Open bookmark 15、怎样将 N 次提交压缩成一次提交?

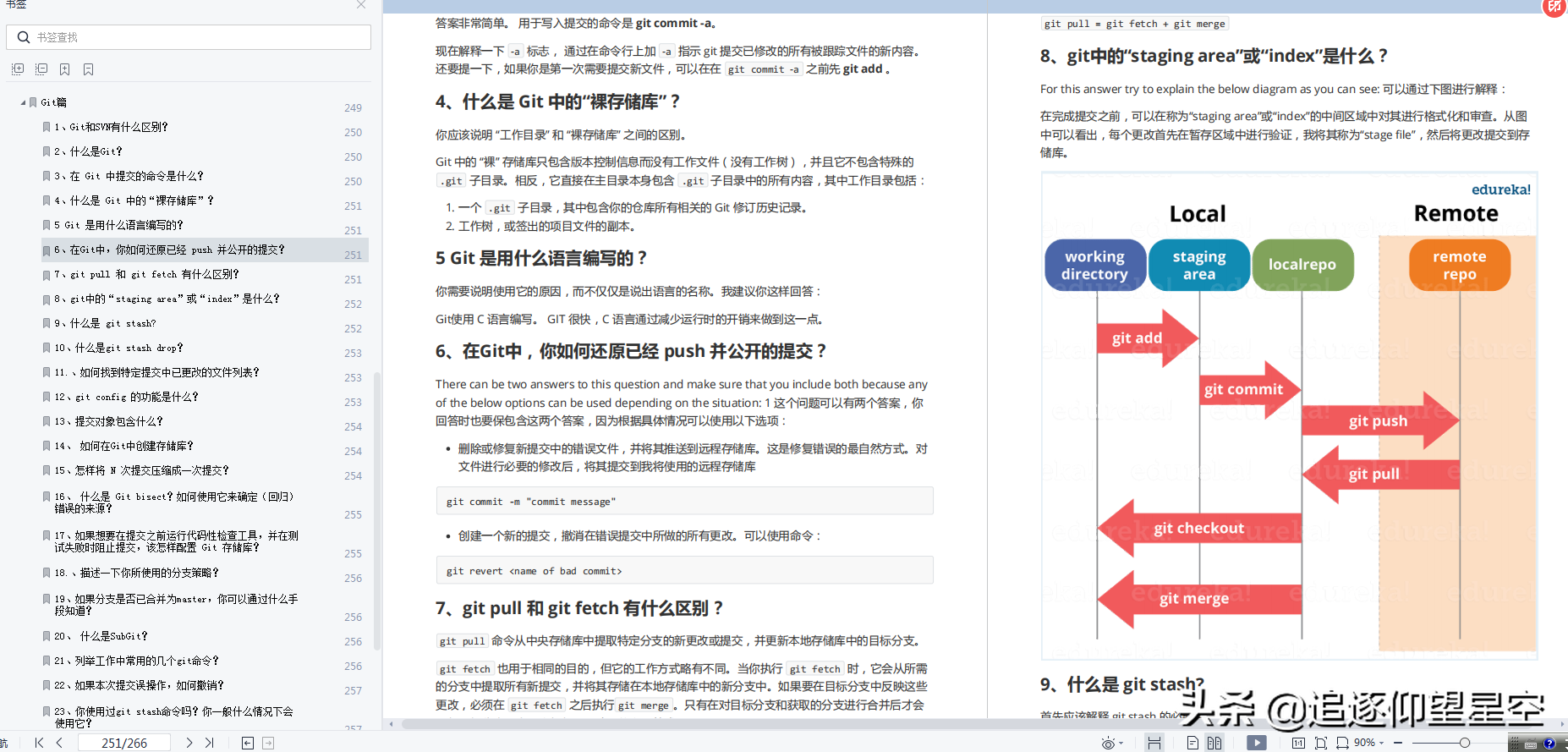tap(141, 470)
